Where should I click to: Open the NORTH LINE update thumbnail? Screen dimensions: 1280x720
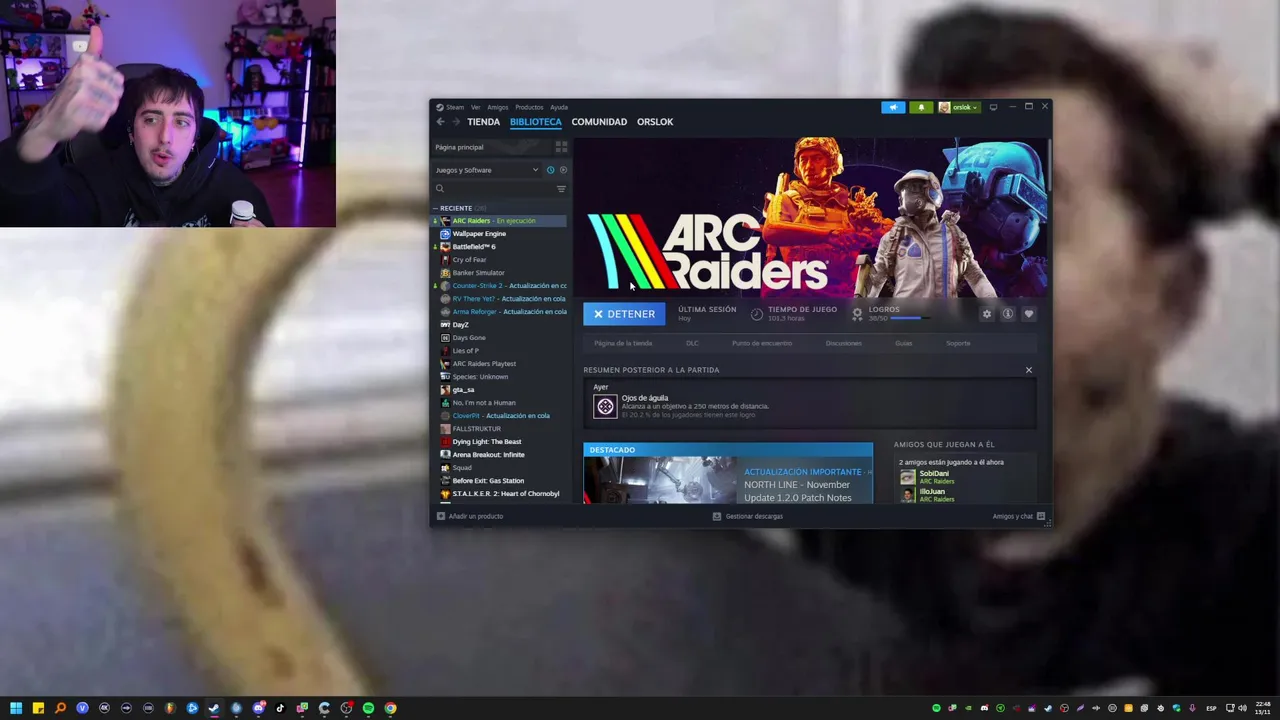pos(660,481)
